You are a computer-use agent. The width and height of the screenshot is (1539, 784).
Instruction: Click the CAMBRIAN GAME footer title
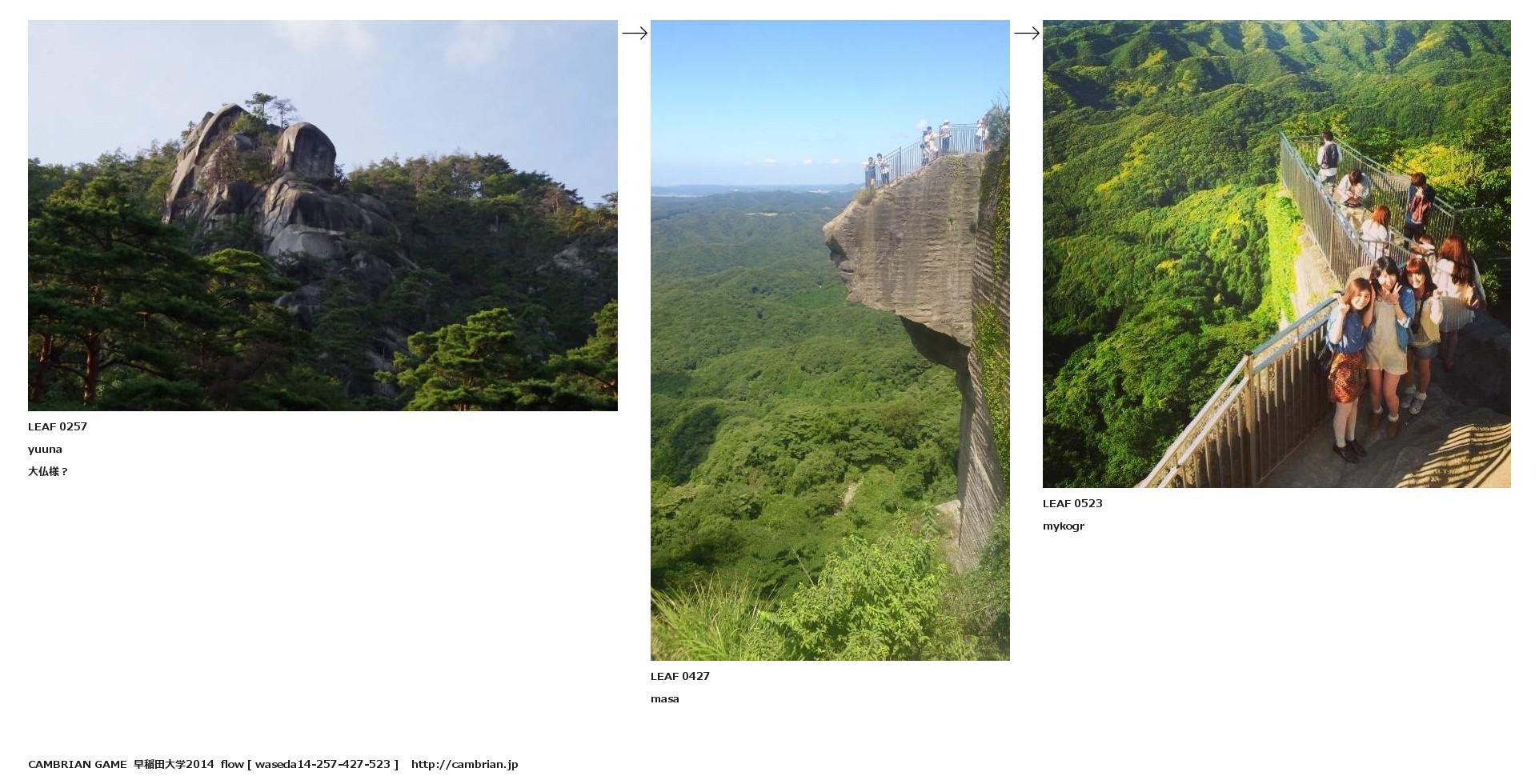click(78, 764)
